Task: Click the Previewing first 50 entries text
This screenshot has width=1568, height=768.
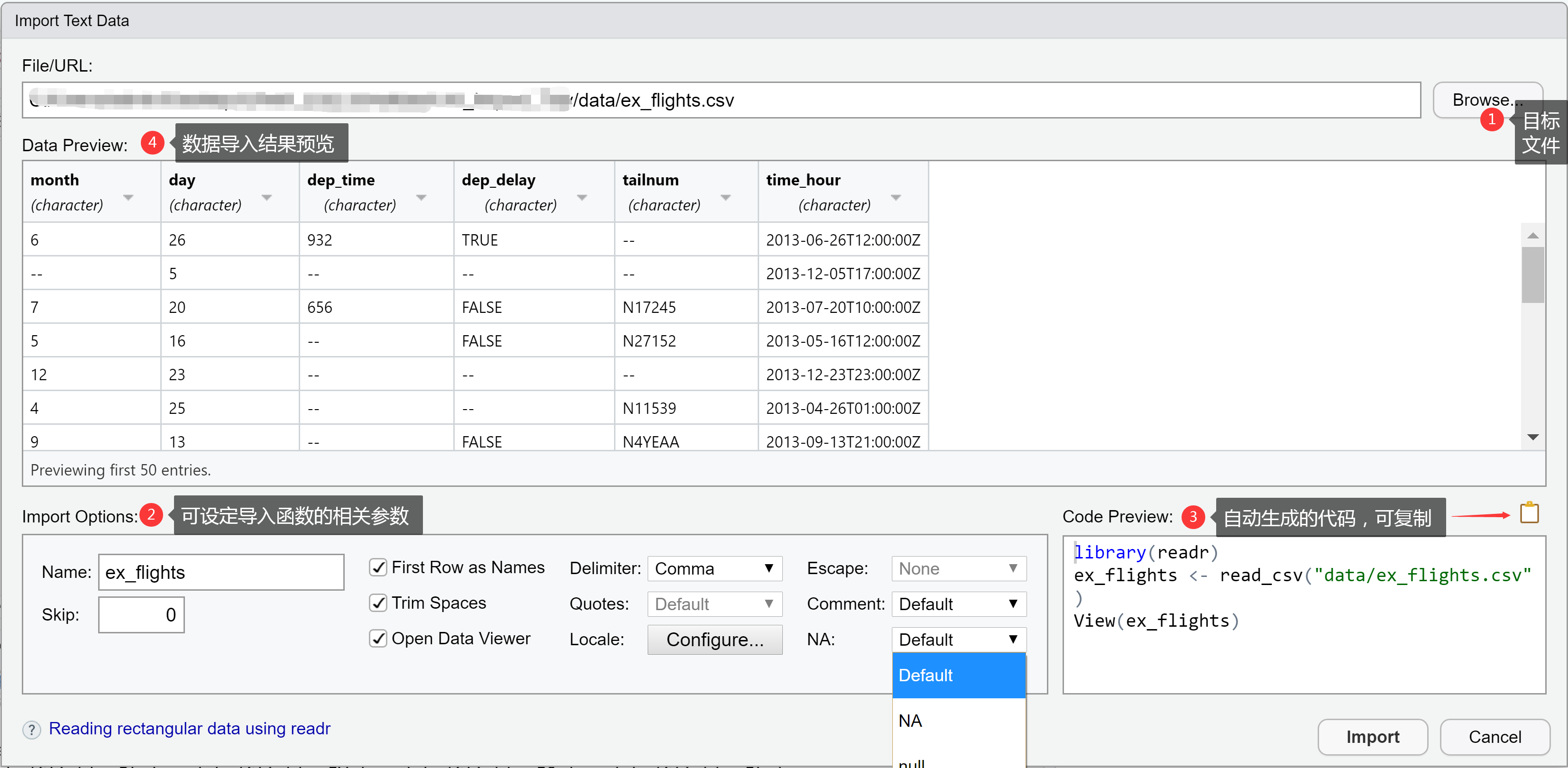Action: 120,470
